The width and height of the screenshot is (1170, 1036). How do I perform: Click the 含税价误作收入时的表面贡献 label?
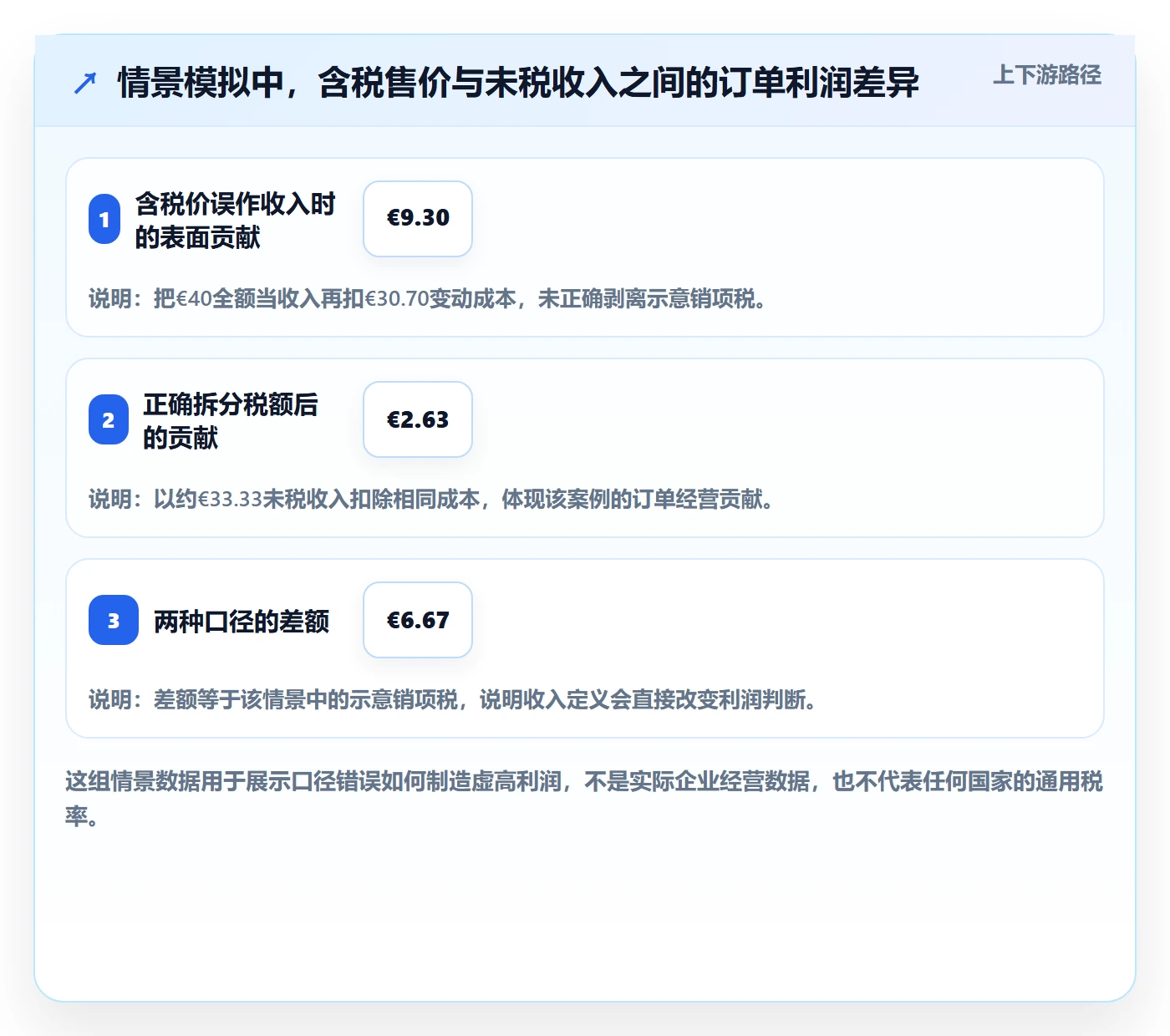236,220
